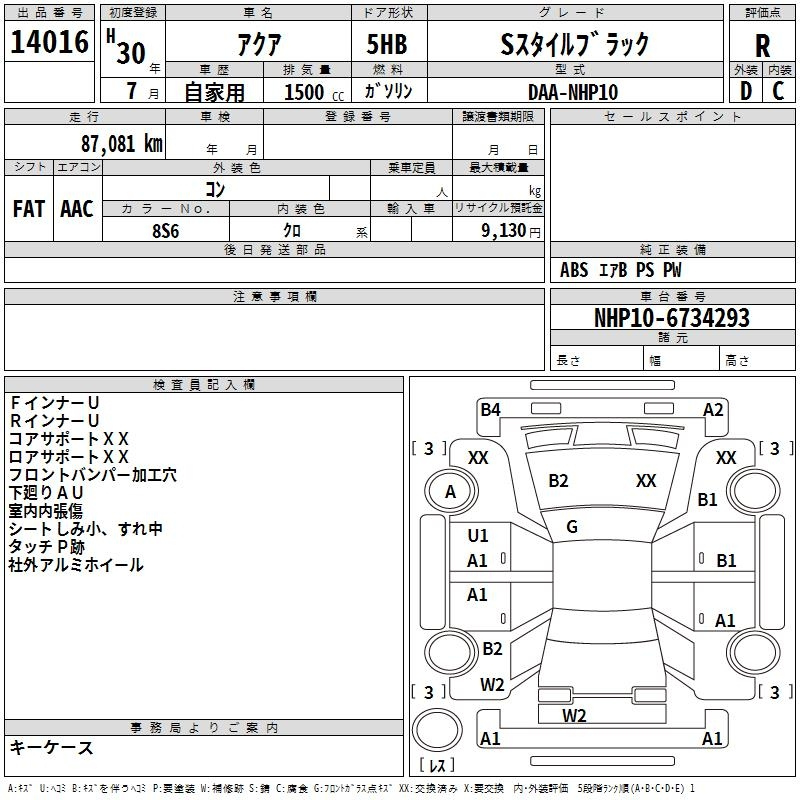Click the A2 mark on diagram
The width and height of the screenshot is (800, 800).
click(713, 410)
